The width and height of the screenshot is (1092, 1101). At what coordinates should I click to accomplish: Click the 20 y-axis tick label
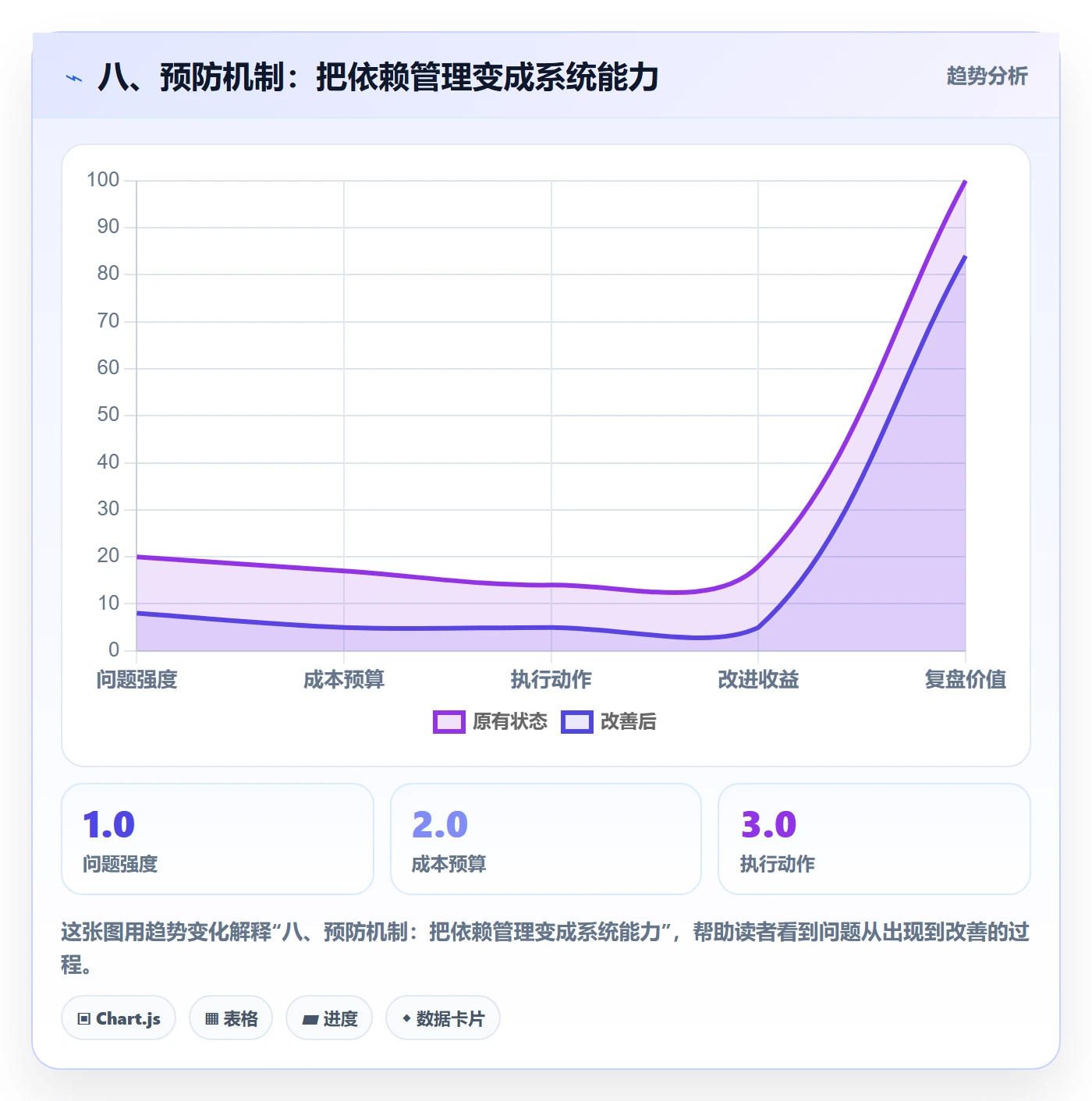[x=108, y=556]
